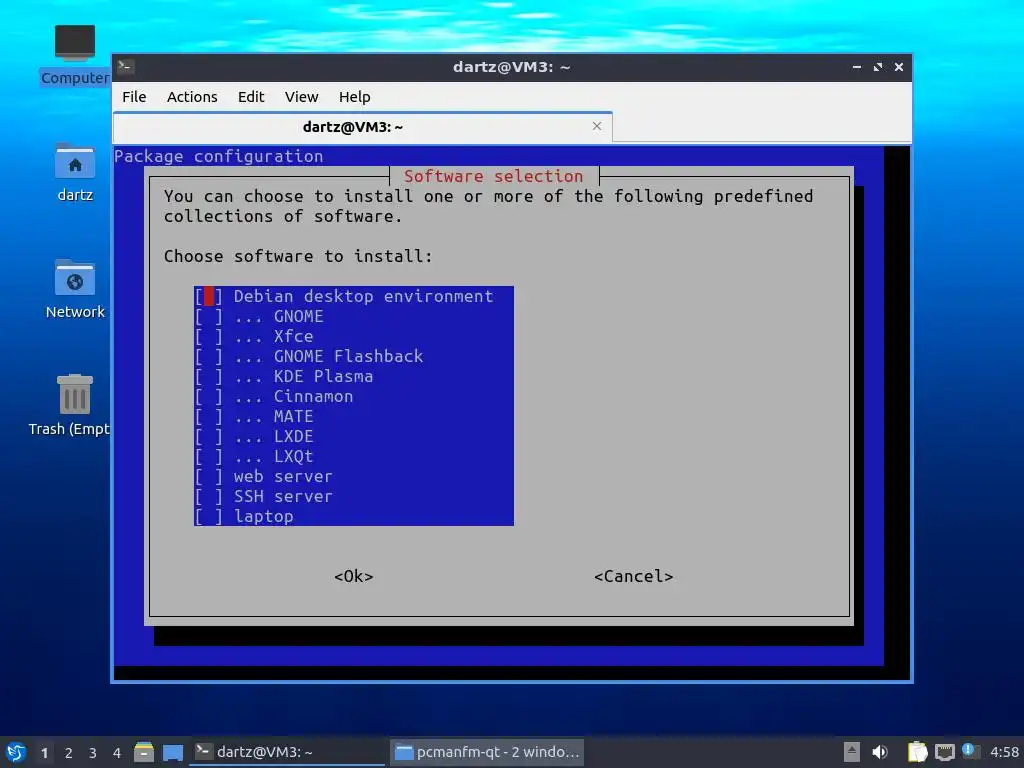This screenshot has width=1024, height=768.
Task: Maximize the terminal window
Action: (x=878, y=67)
